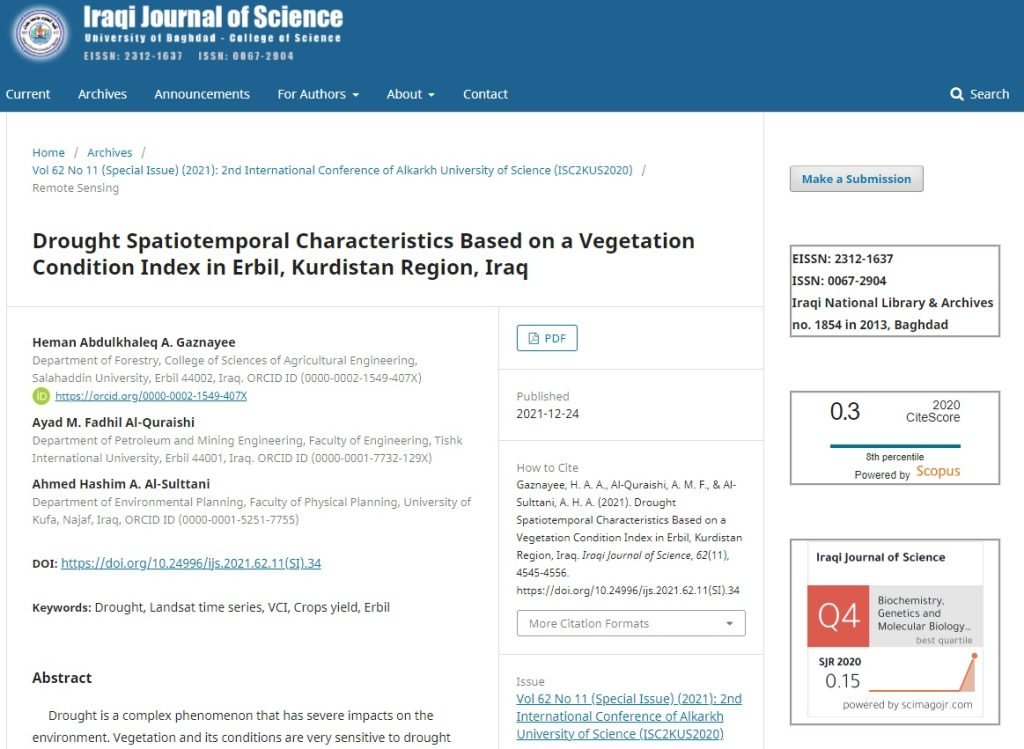The width and height of the screenshot is (1024, 749).
Task: Click the Scopus CiteScore widget
Action: coord(894,438)
